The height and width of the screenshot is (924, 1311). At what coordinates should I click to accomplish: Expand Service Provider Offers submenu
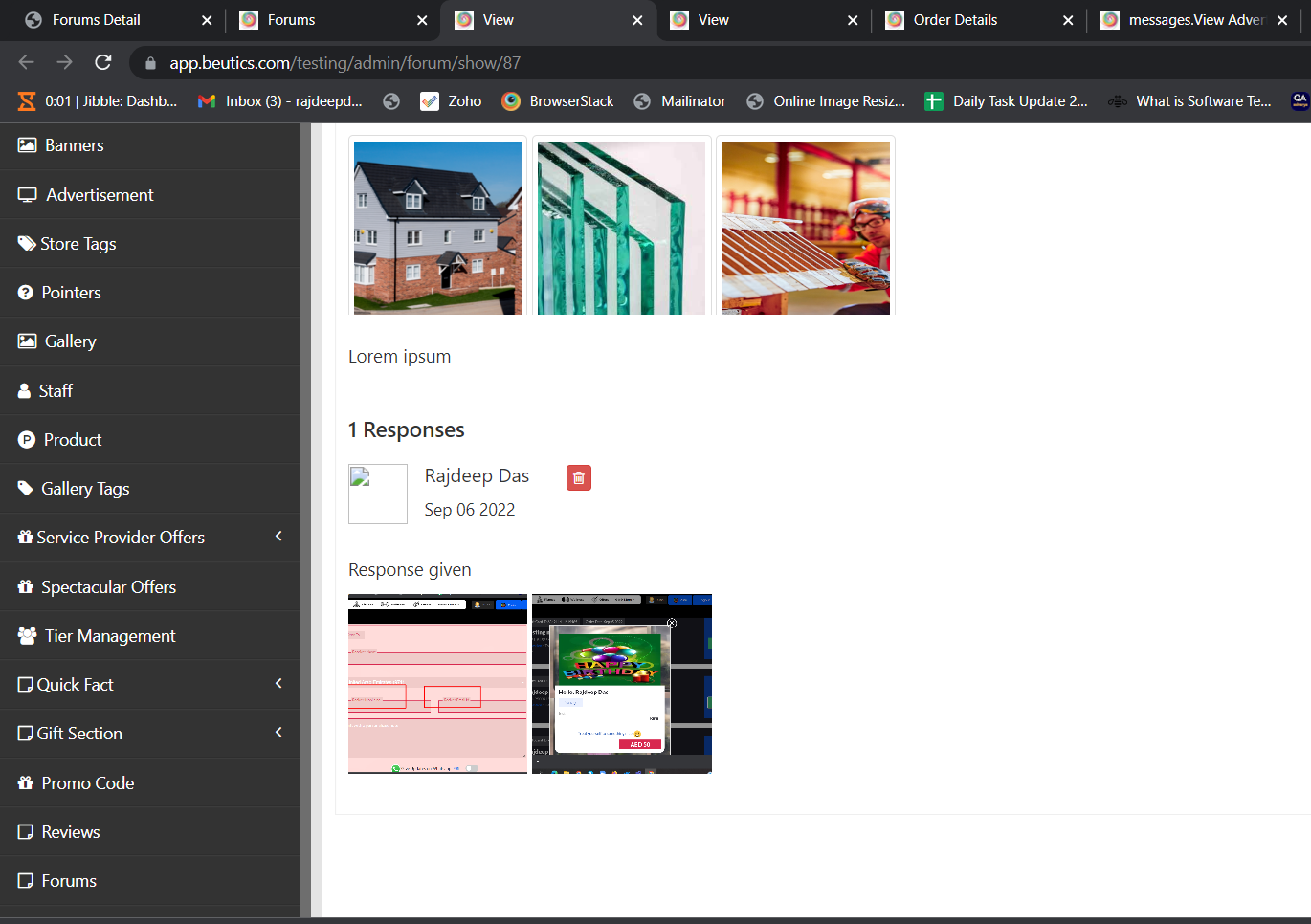tap(278, 537)
